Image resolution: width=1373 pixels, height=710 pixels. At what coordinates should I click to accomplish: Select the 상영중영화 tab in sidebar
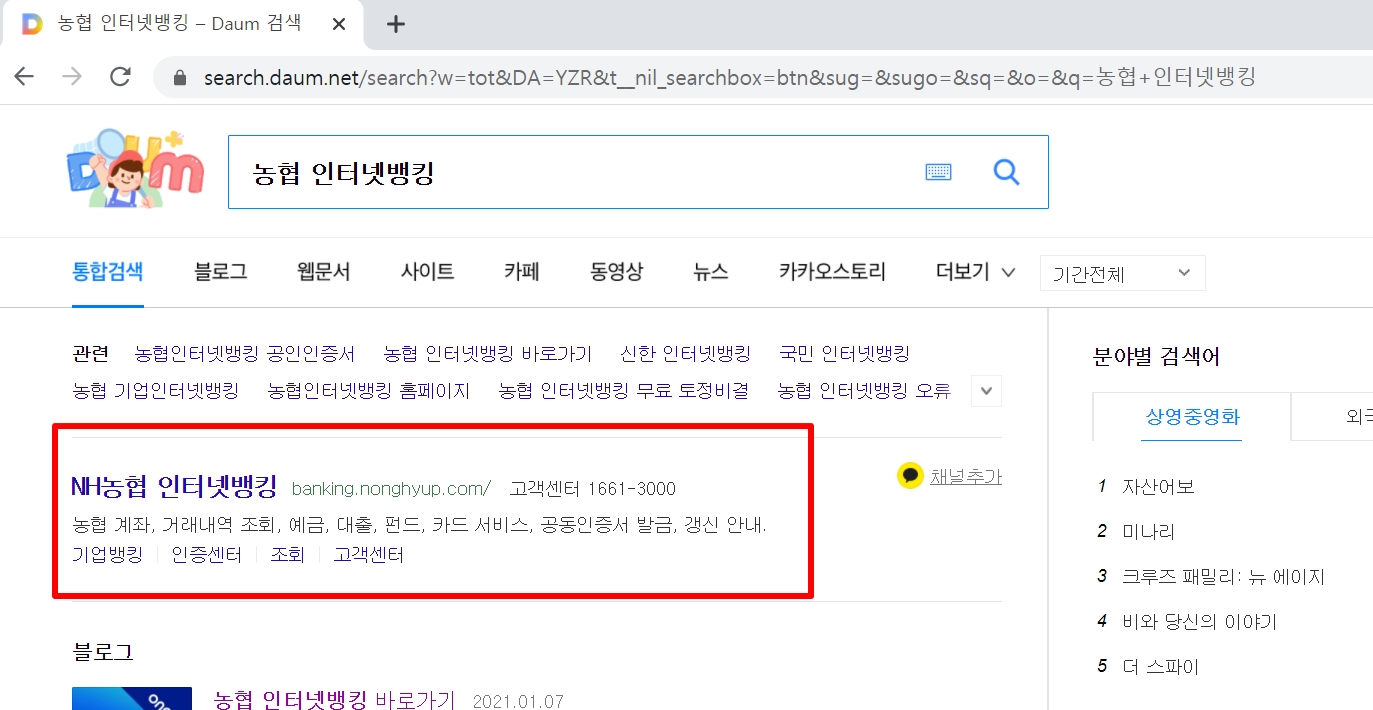click(1193, 417)
